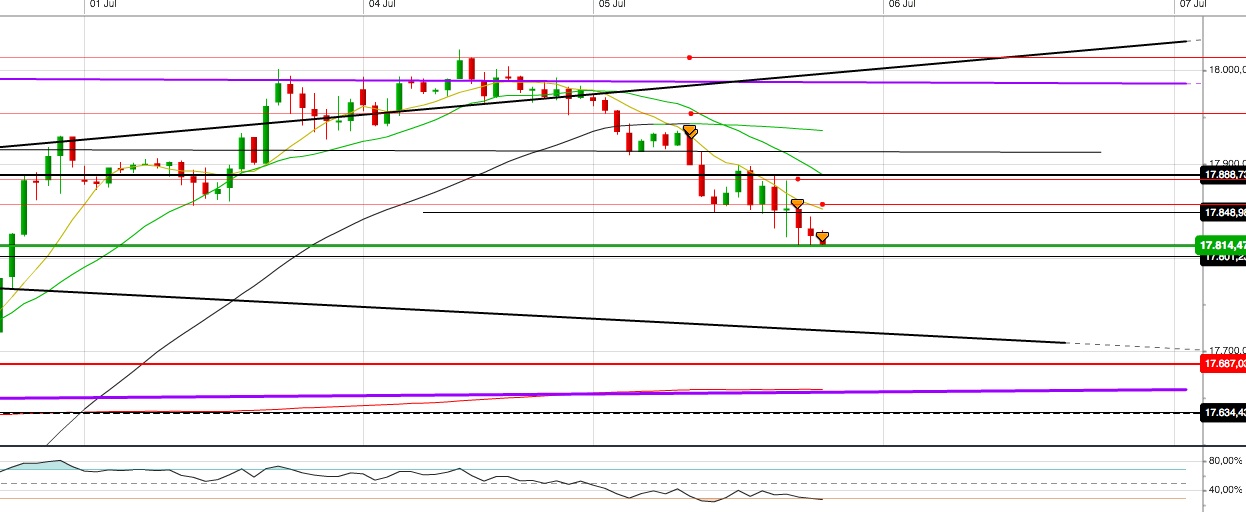Click the 06 Jul date label

coord(902,4)
